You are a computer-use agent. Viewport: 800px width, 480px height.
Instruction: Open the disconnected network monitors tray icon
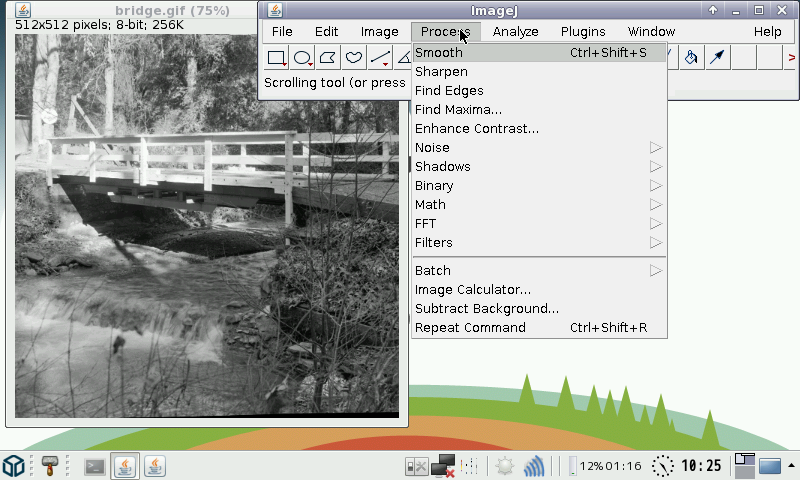point(443,466)
